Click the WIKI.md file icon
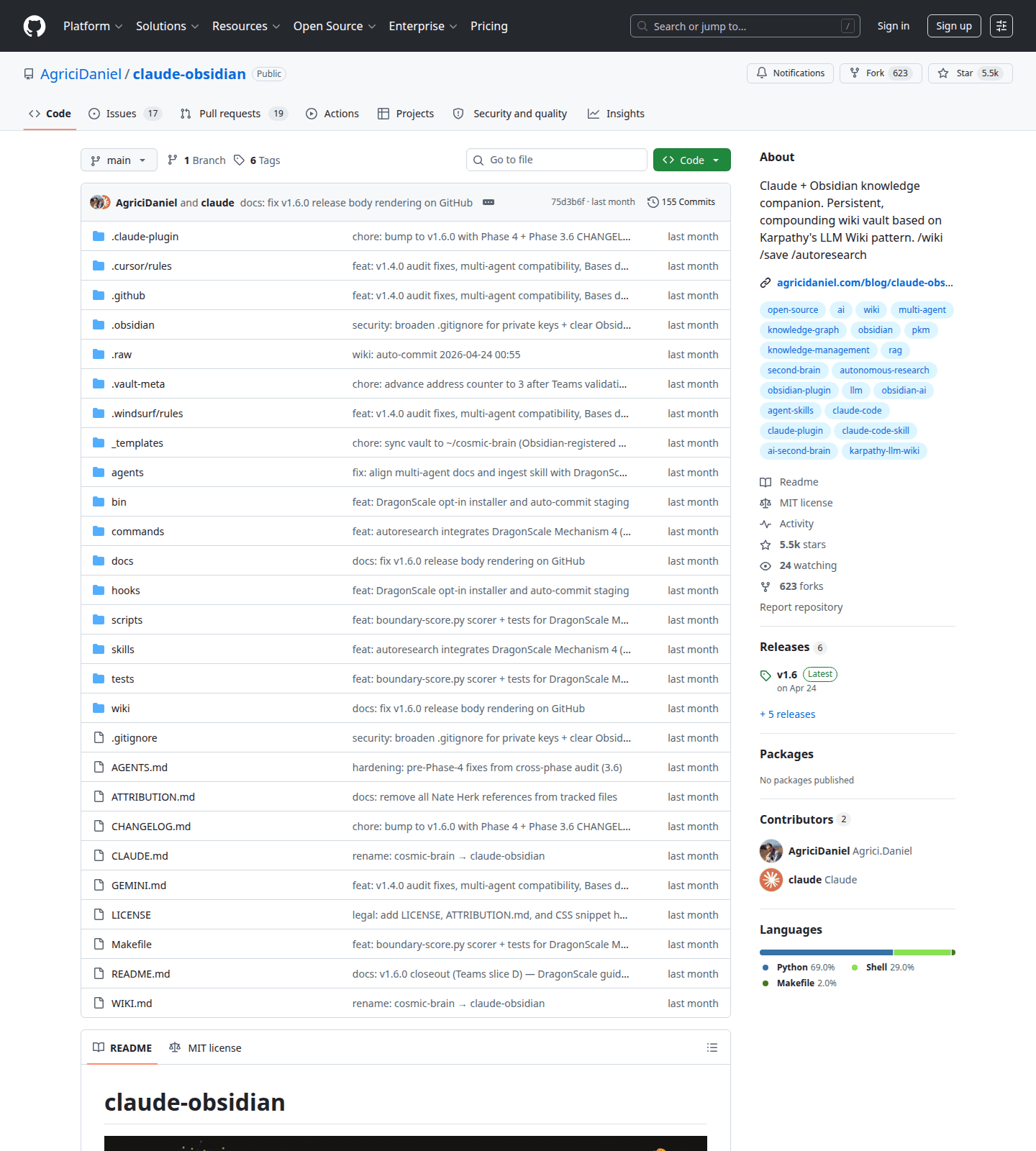The image size is (1036, 1151). pos(99,1003)
